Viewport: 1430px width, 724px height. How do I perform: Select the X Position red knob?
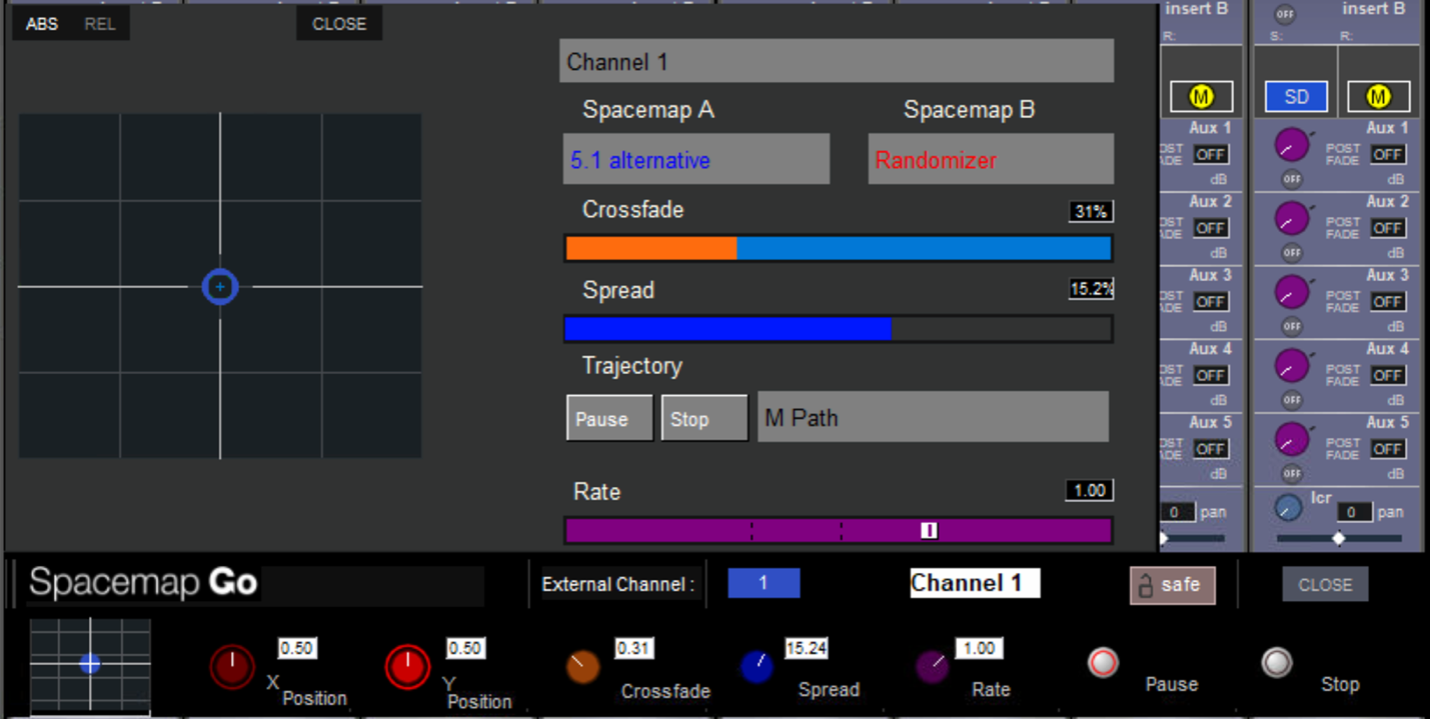point(232,667)
